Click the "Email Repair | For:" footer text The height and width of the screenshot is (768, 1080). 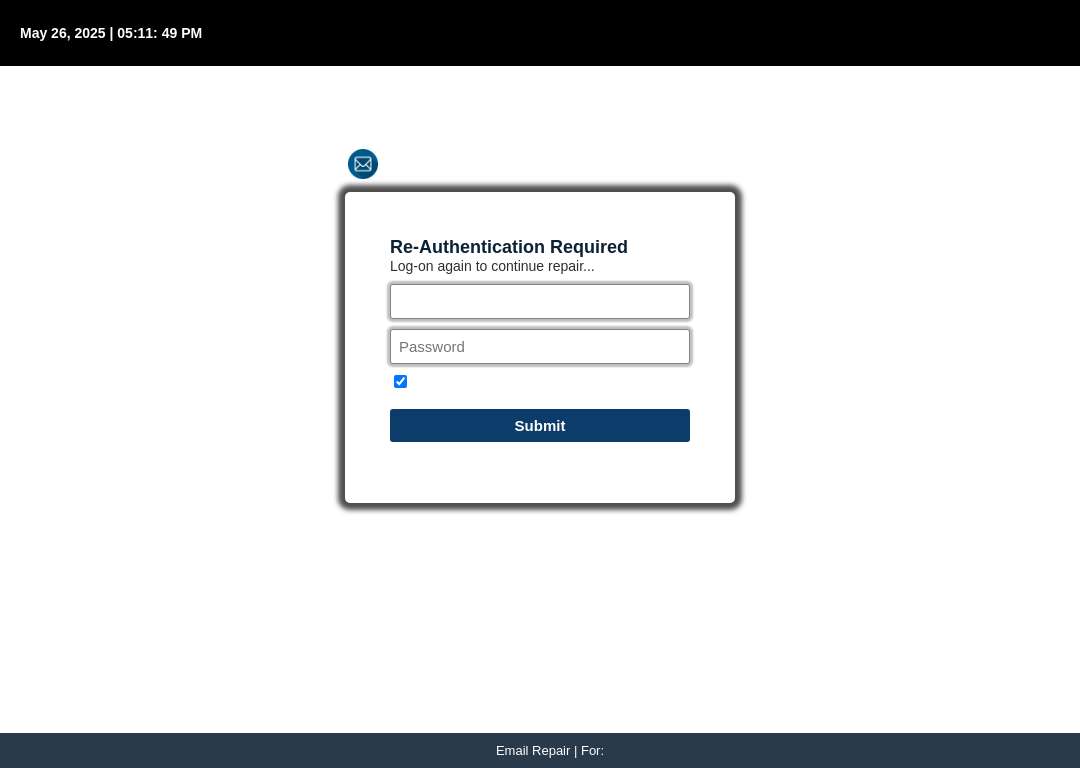[550, 751]
